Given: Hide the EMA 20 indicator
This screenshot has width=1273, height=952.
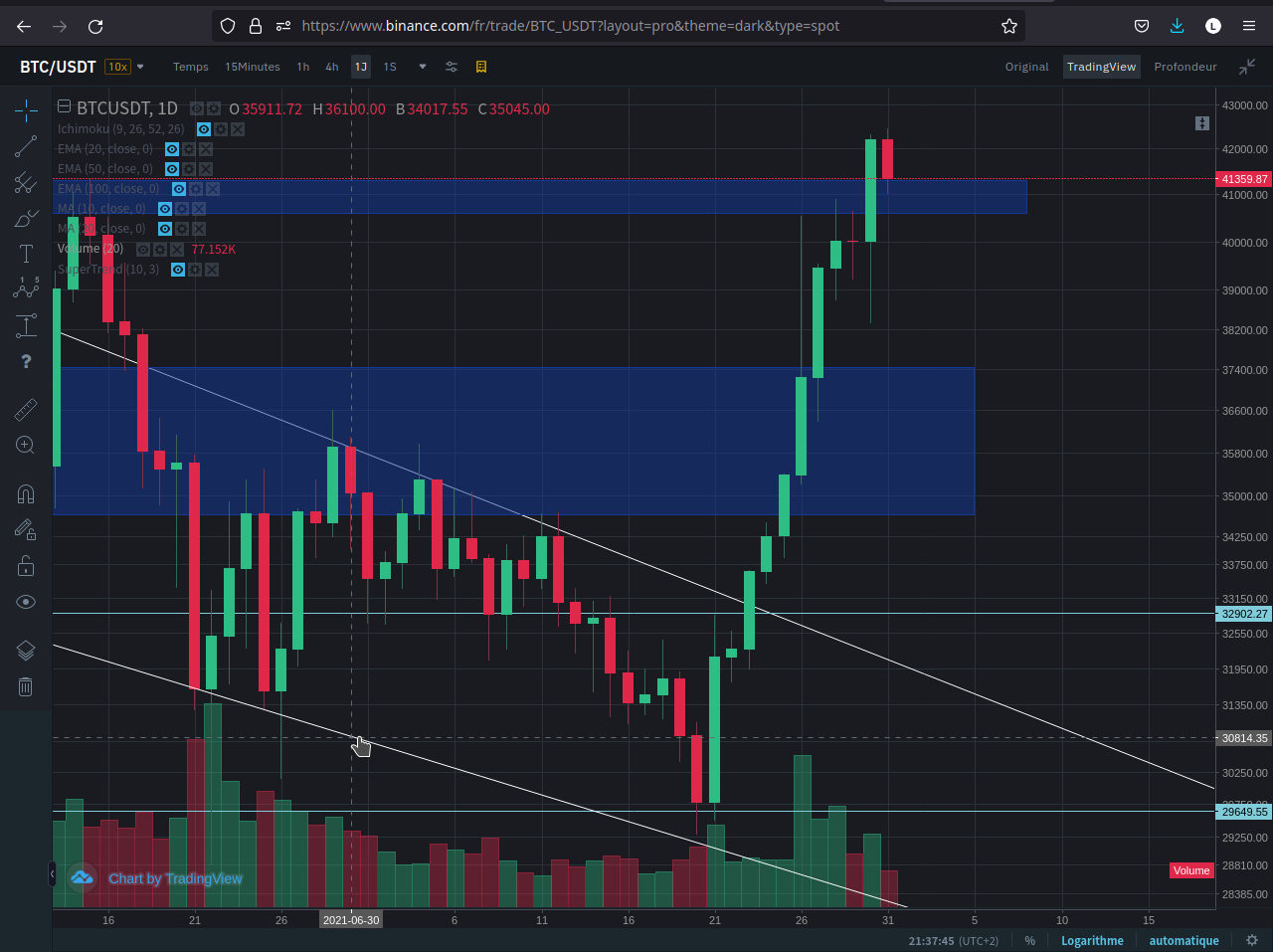Looking at the screenshot, I should (x=172, y=149).
